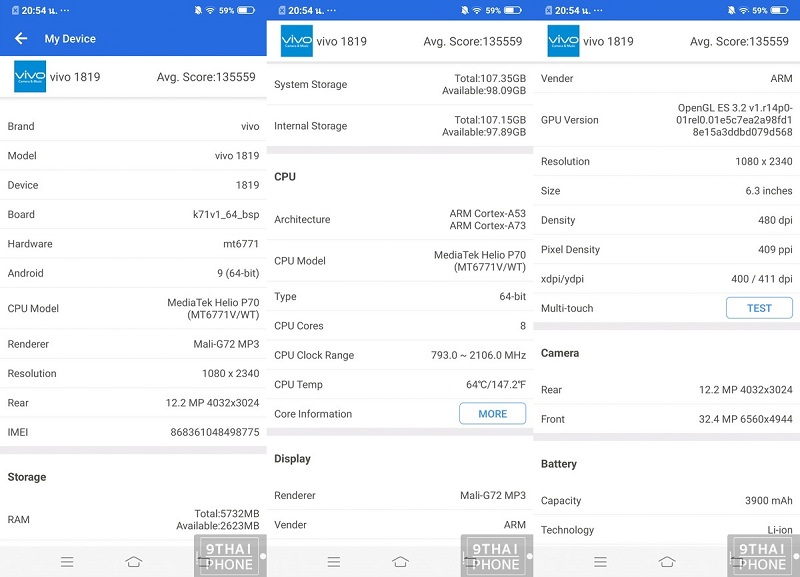Select the Rear camera row on left screen

(133, 403)
